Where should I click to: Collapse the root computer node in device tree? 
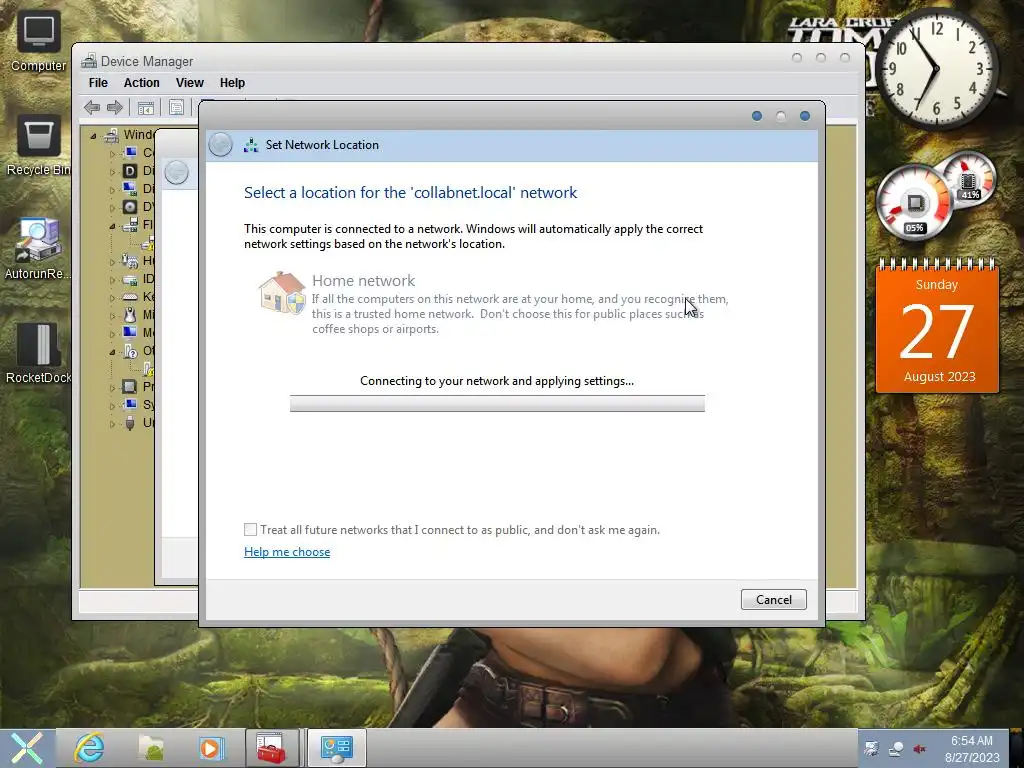pos(93,136)
